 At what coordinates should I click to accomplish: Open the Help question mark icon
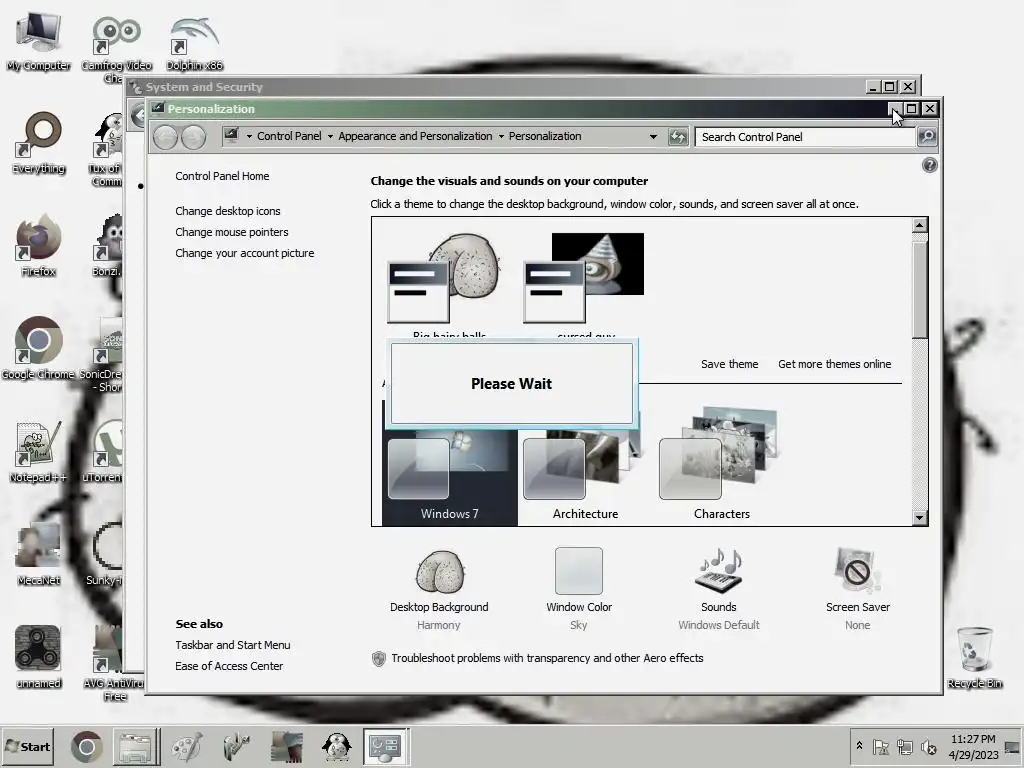coord(929,165)
